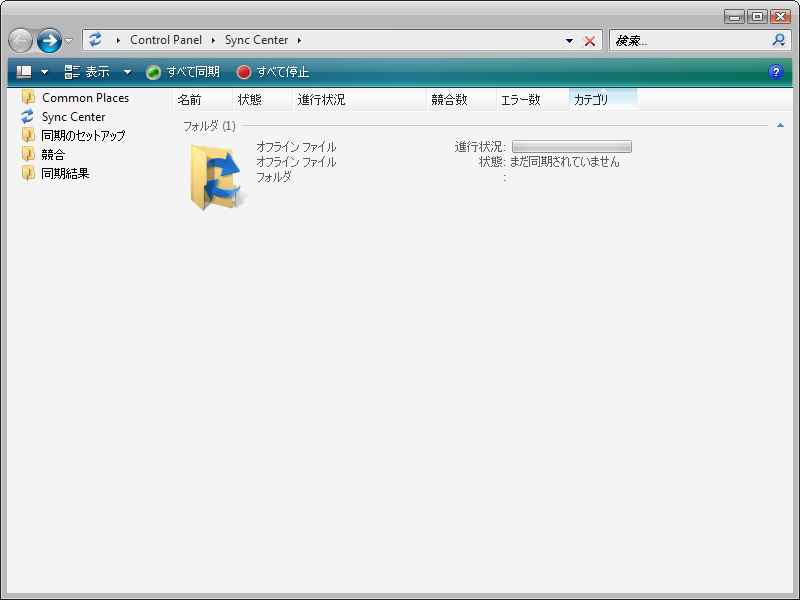The image size is (800, 600).
Task: Click the organize layout icon in toolbar
Action: click(x=24, y=72)
